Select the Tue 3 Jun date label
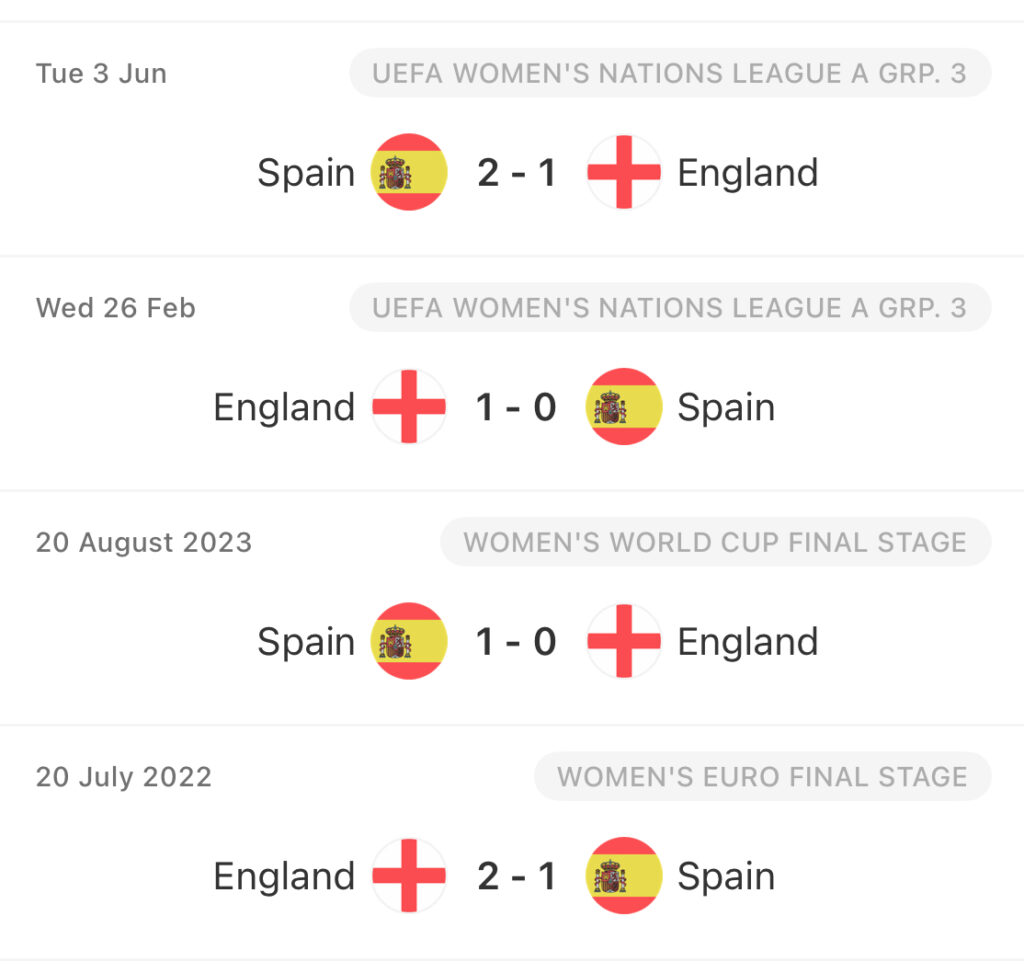The width and height of the screenshot is (1024, 973). [x=101, y=73]
